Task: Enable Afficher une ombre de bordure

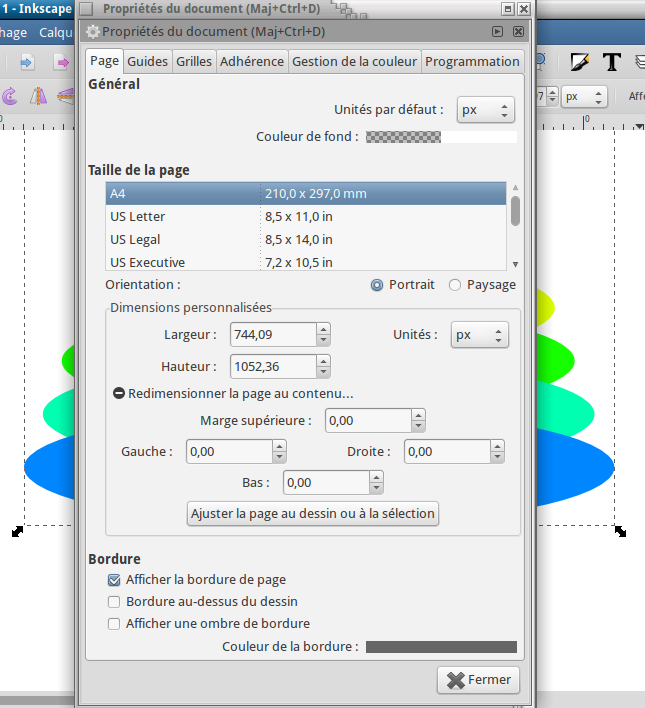Action: click(114, 624)
